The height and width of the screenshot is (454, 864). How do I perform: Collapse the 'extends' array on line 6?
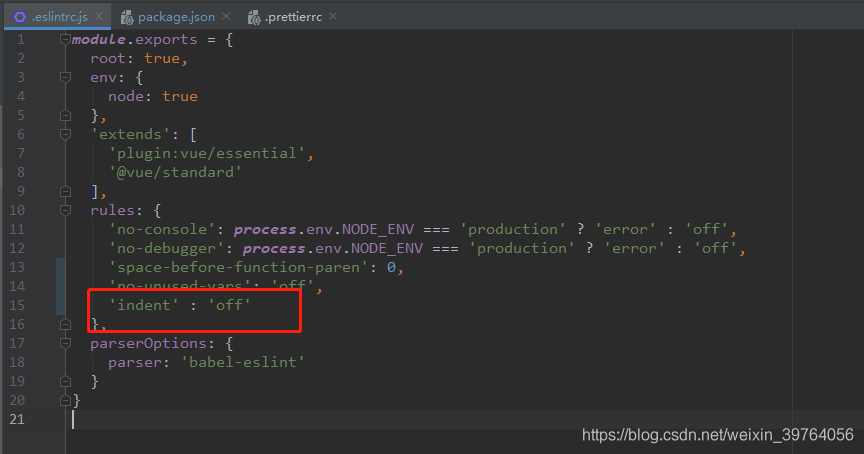[66, 134]
